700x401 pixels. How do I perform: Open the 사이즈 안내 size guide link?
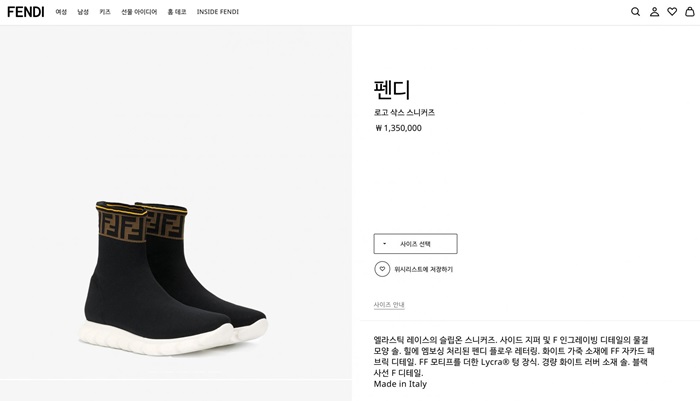click(389, 305)
